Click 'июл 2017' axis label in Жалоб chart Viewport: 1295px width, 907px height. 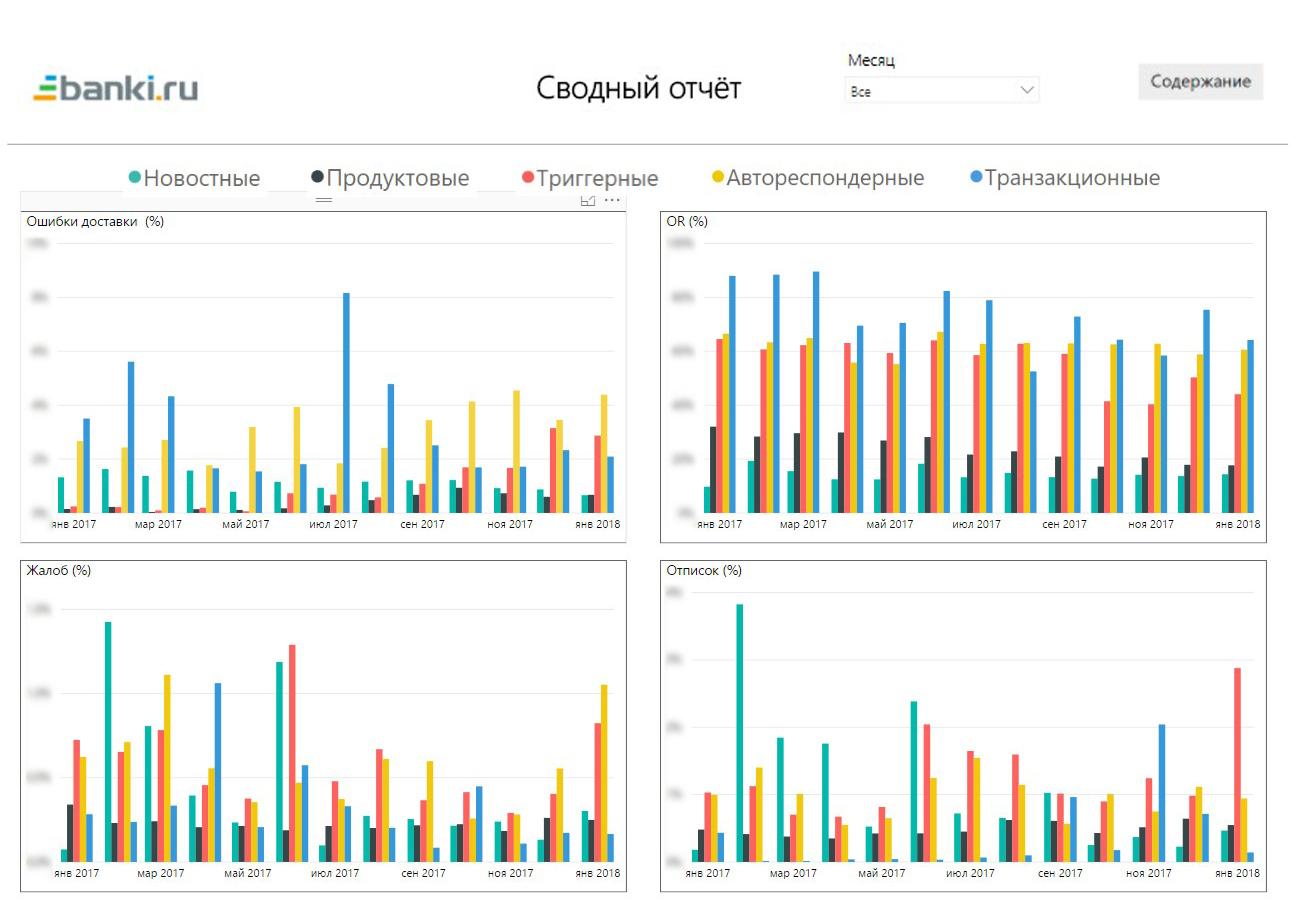coord(335,873)
